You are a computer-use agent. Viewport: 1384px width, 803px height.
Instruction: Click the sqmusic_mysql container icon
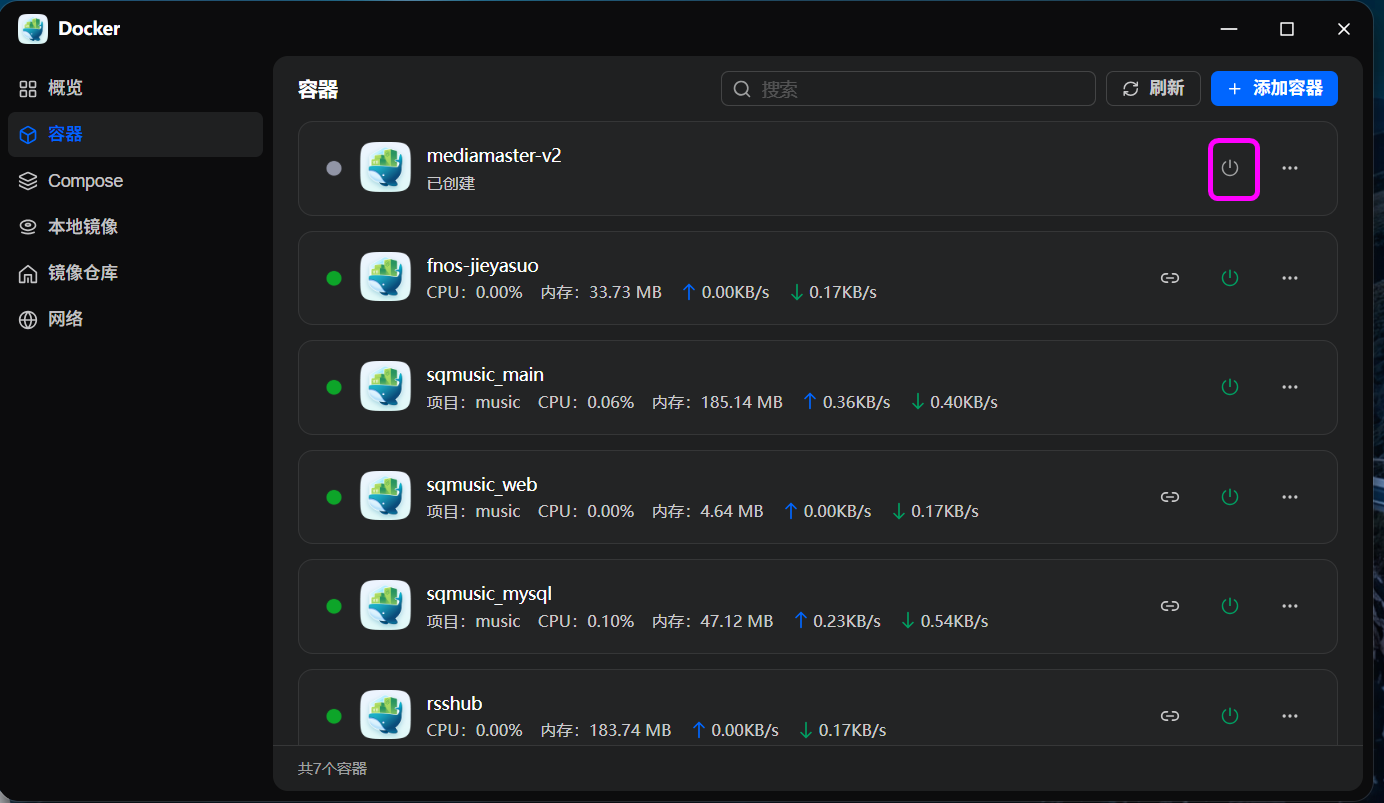pyautogui.click(x=385, y=606)
